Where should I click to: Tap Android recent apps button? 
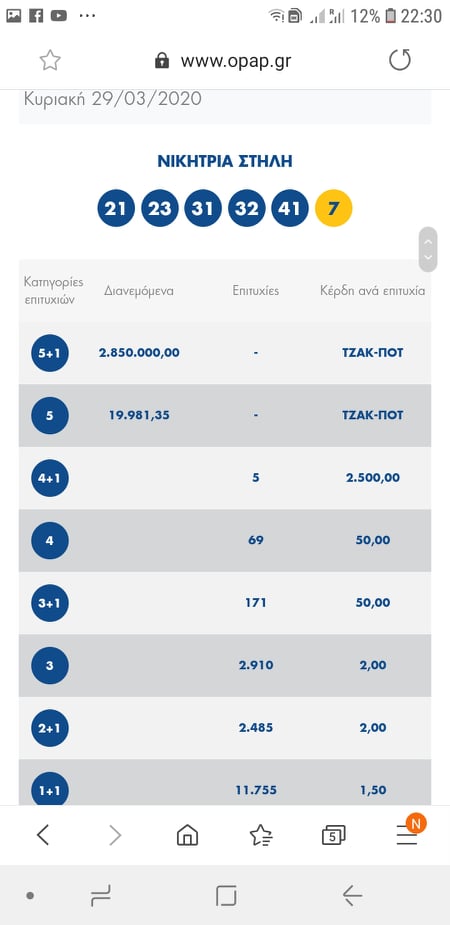click(101, 897)
